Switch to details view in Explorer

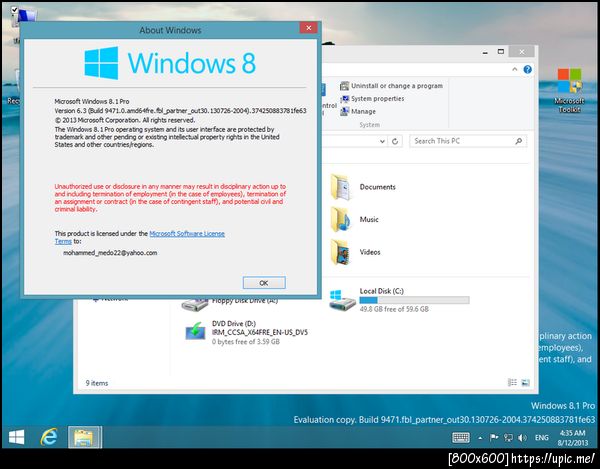512,382
